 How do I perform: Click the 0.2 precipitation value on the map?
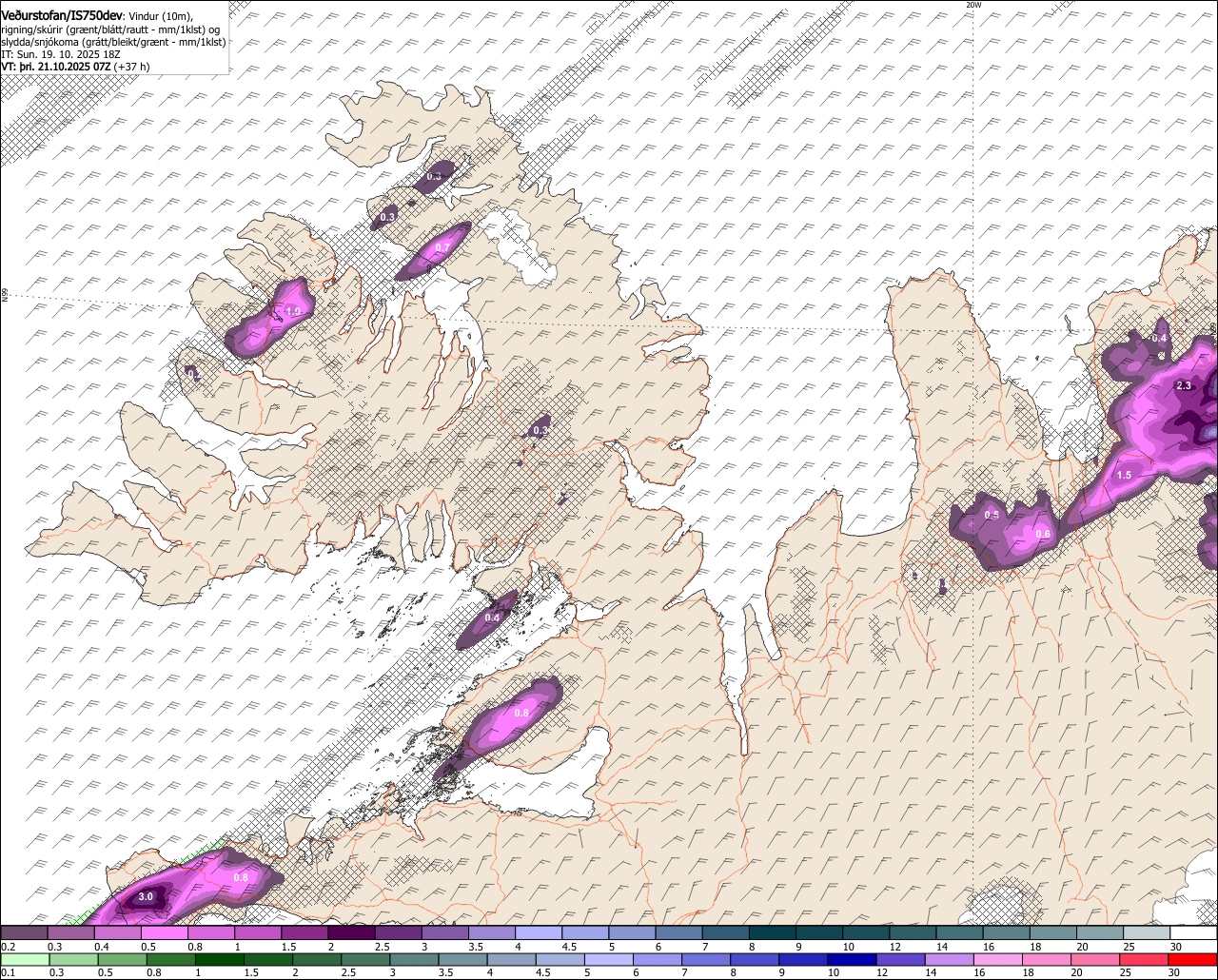[x=193, y=375]
